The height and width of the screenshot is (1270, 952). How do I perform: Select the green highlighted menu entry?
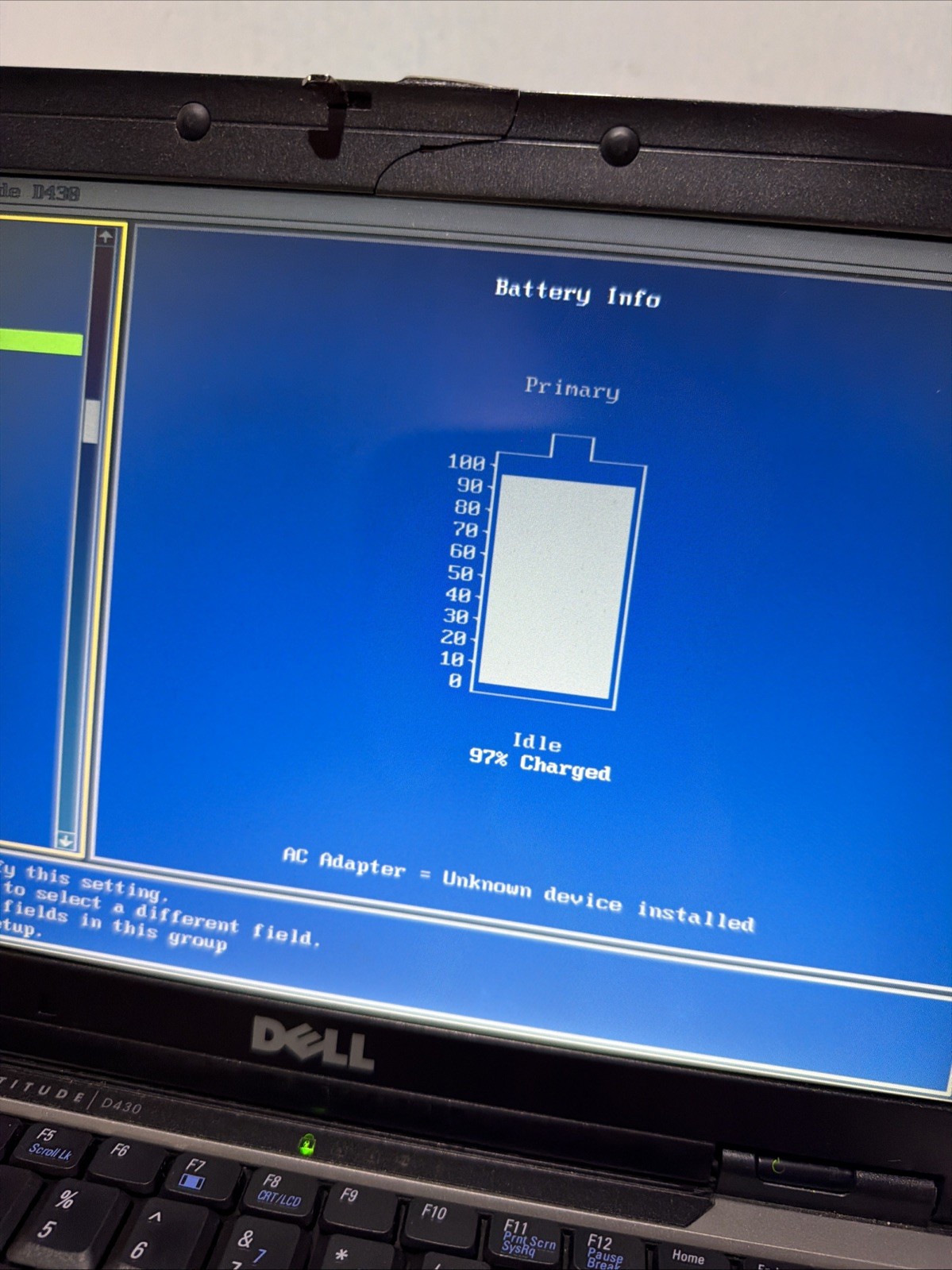40,342
